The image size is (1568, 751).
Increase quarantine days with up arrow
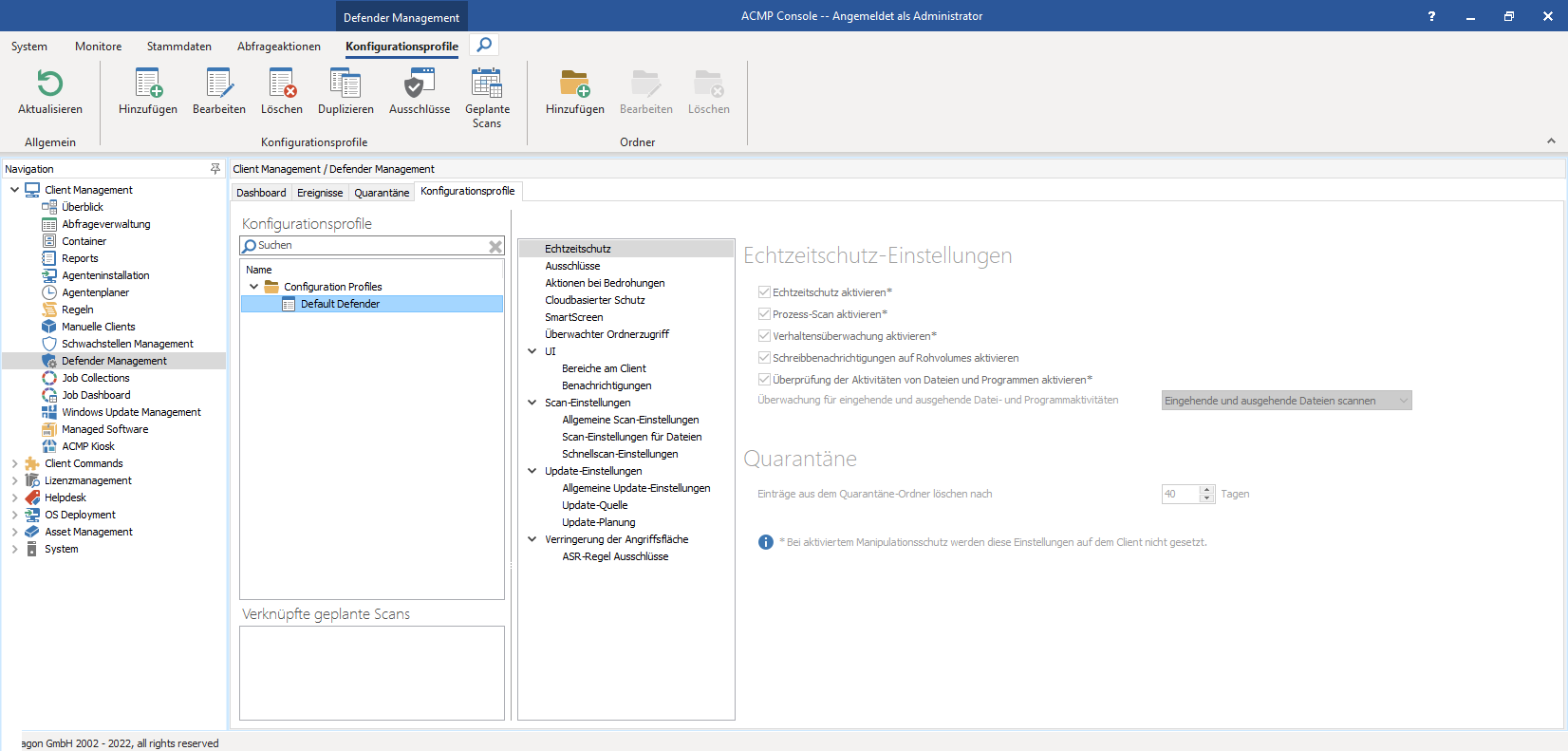point(1207,490)
